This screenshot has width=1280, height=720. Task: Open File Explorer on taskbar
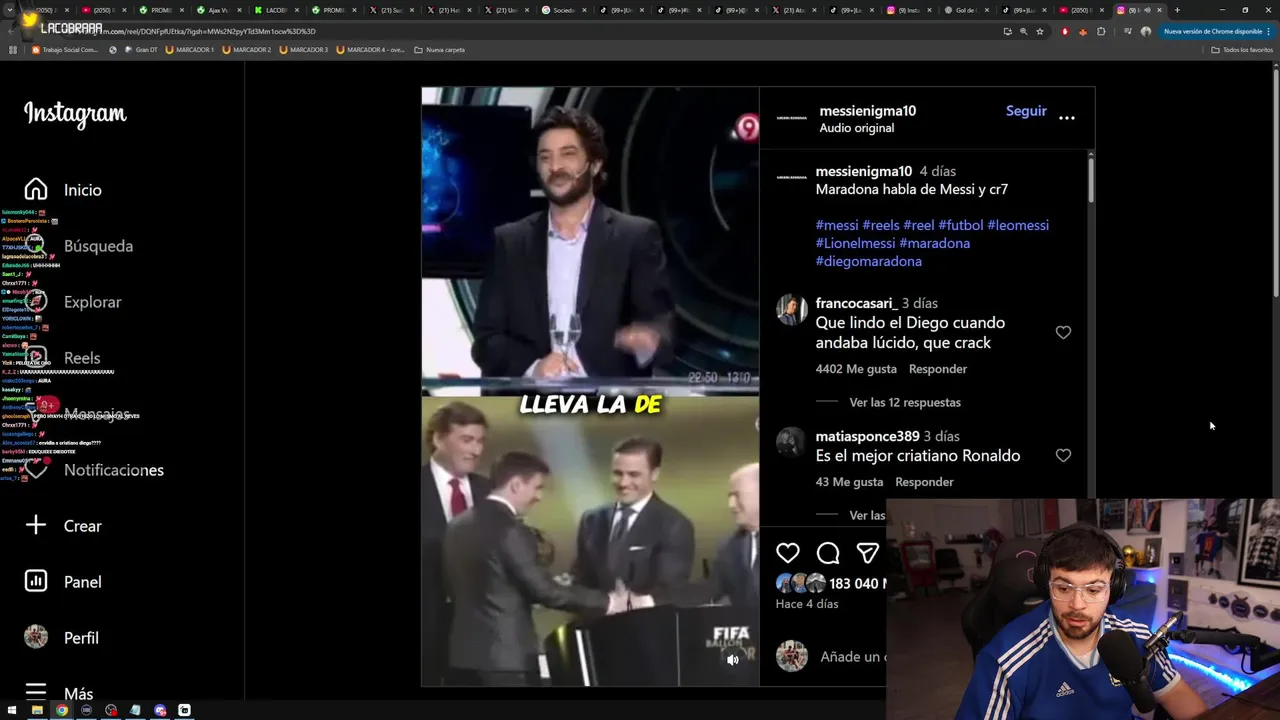37,710
